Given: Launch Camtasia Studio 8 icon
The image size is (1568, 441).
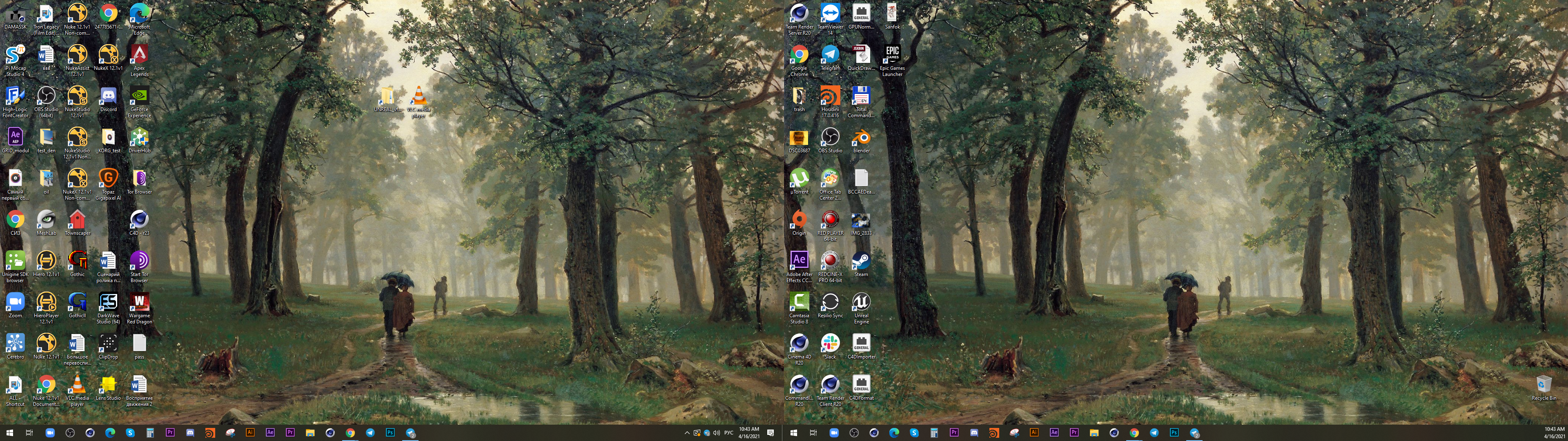Looking at the screenshot, I should click(799, 308).
